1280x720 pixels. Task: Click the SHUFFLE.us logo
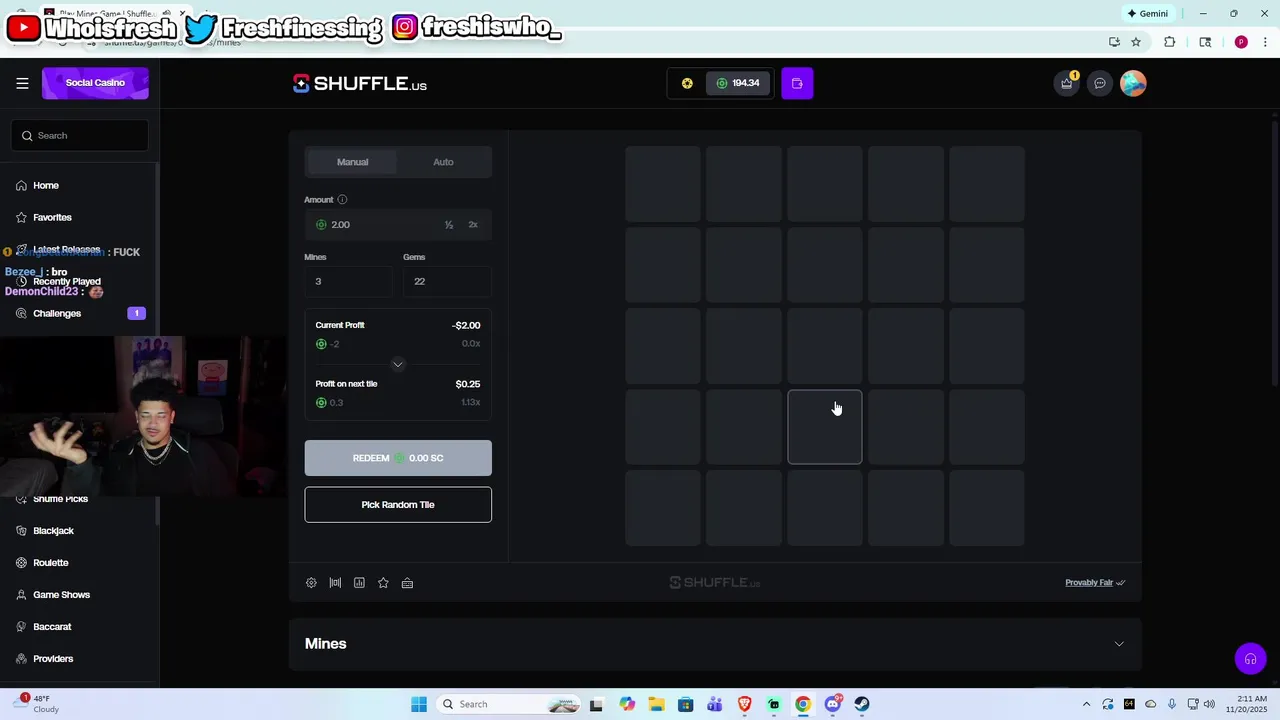pyautogui.click(x=360, y=84)
